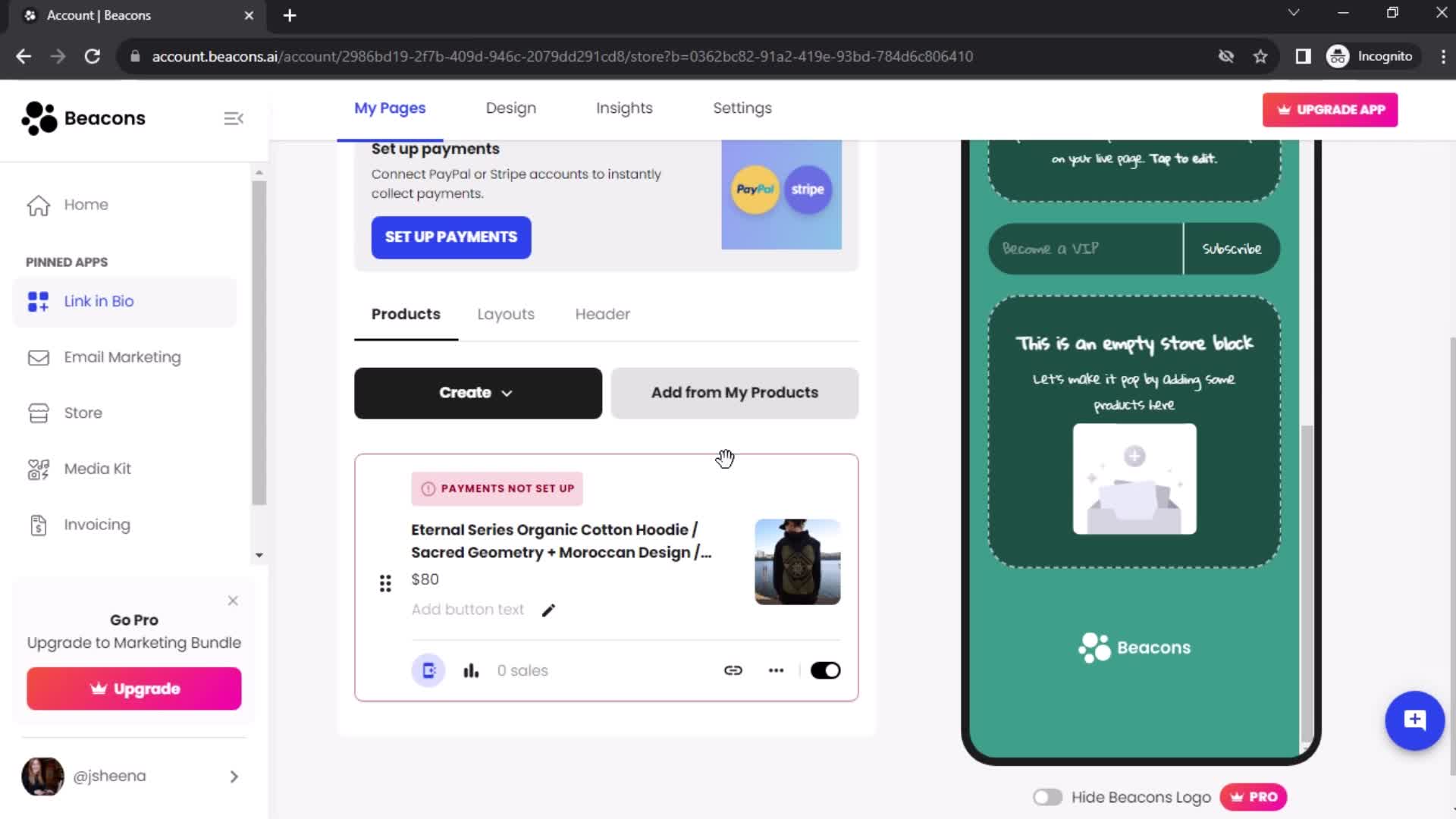The width and height of the screenshot is (1456, 819).
Task: Click the home icon in sidebar
Action: [38, 205]
